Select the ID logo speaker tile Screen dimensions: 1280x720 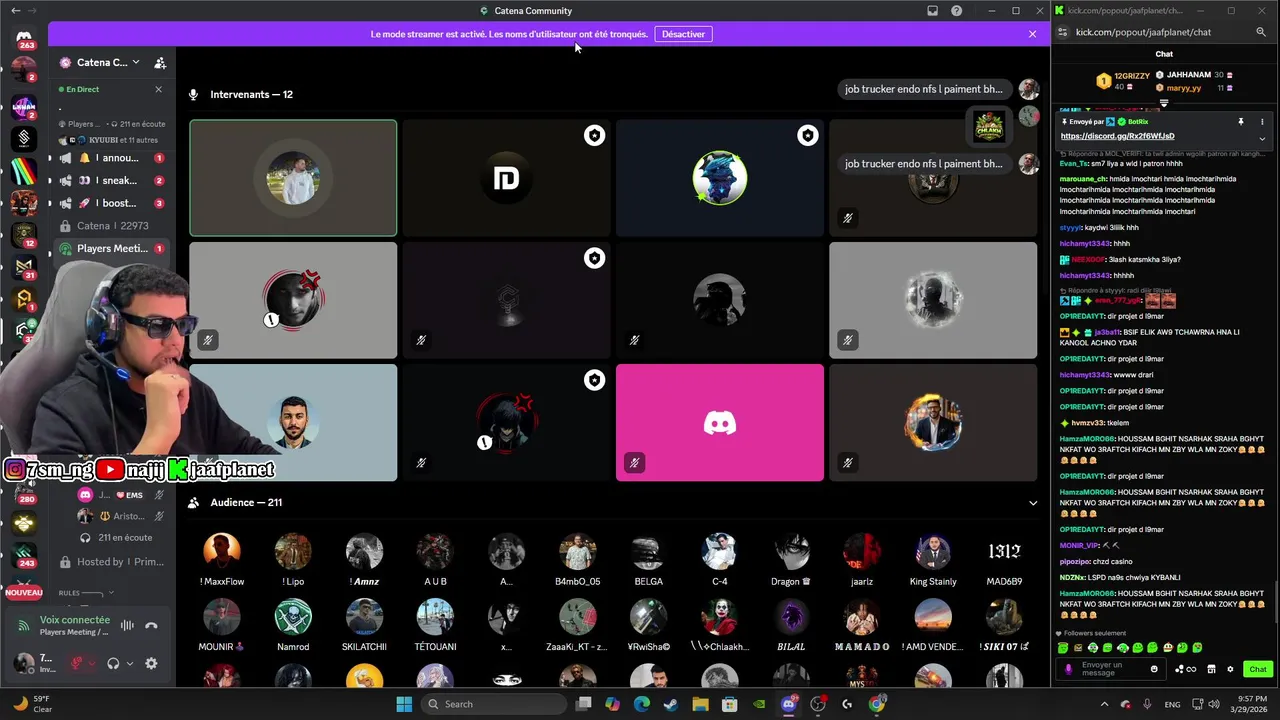click(506, 178)
